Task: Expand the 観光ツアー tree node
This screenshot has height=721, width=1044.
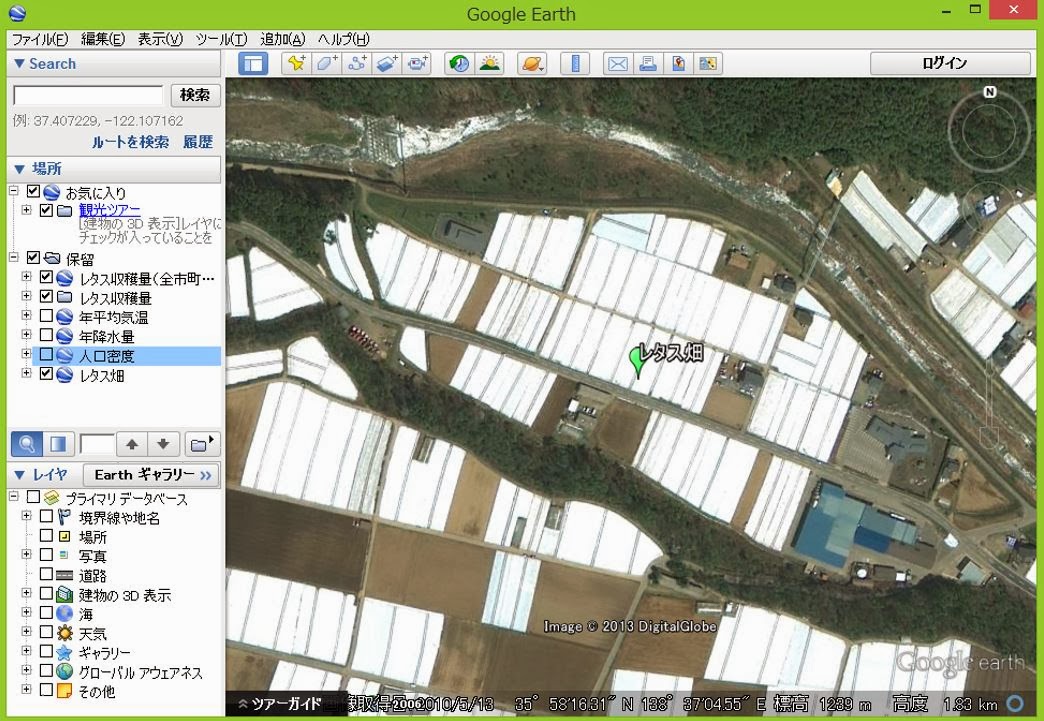Action: (x=26, y=210)
